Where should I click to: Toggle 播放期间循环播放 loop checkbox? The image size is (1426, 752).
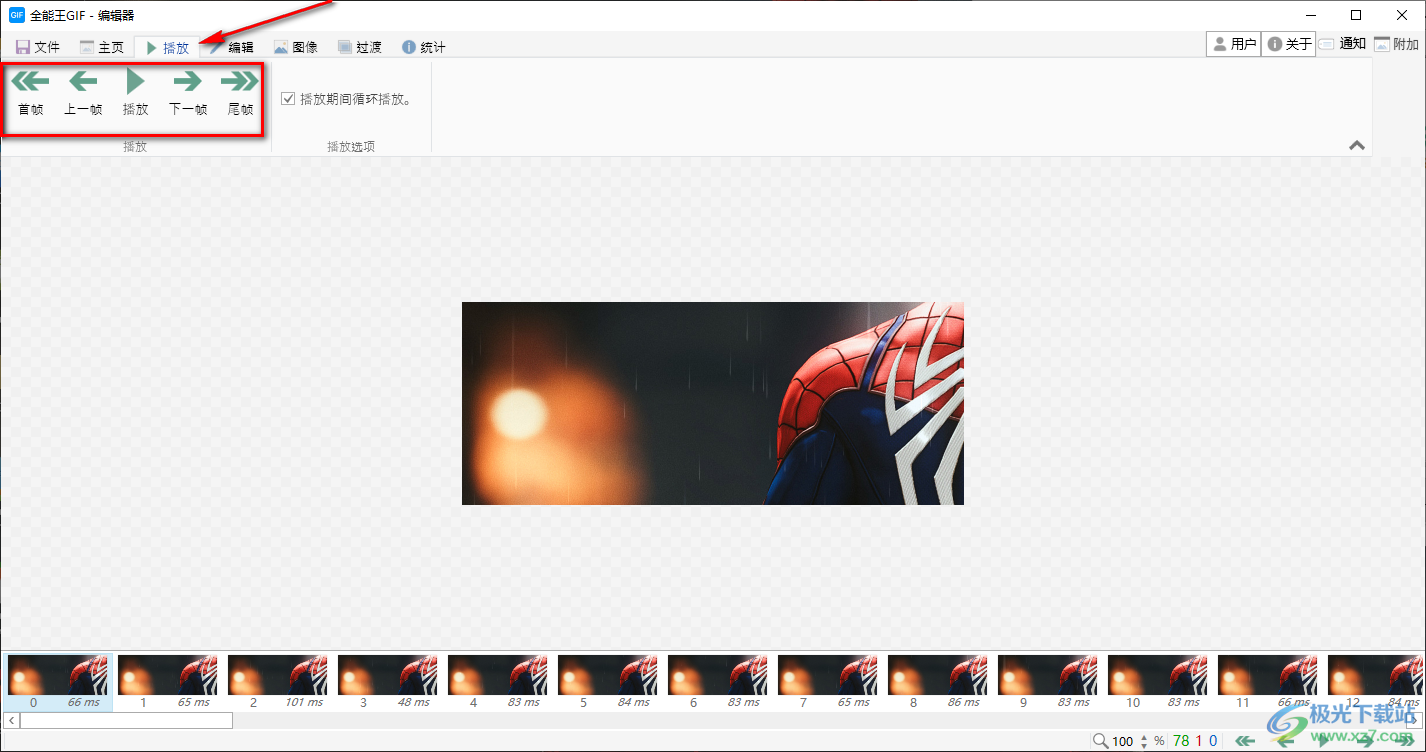click(x=288, y=99)
